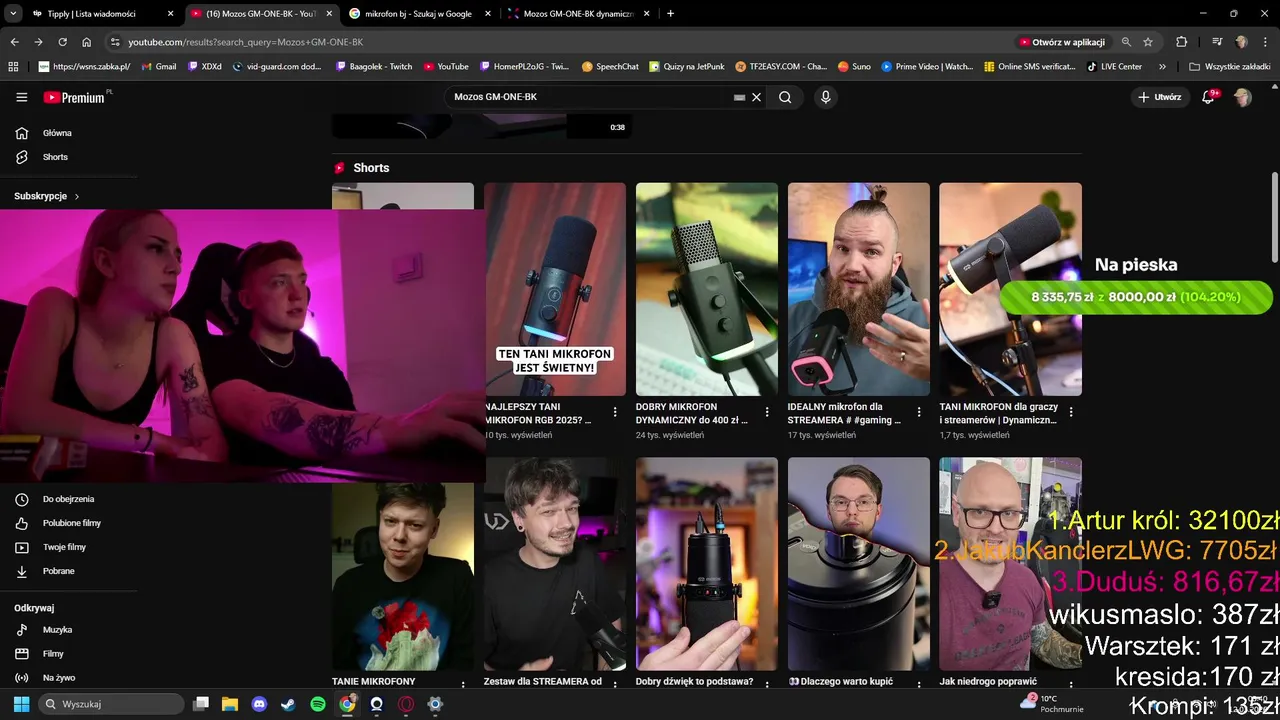Bookmark this page with star icon
The width and height of the screenshot is (1280, 720).
pos(1148,42)
